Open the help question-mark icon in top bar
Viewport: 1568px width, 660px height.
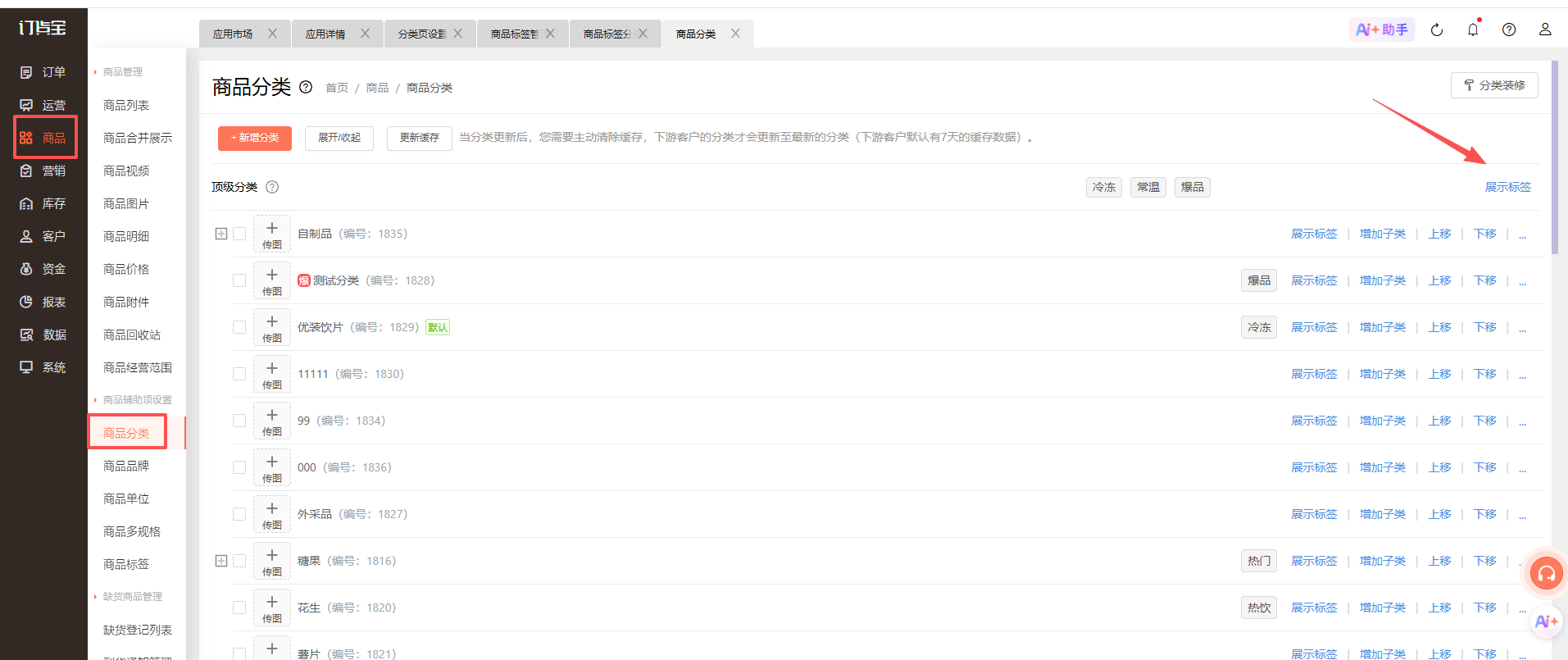coord(1509,30)
